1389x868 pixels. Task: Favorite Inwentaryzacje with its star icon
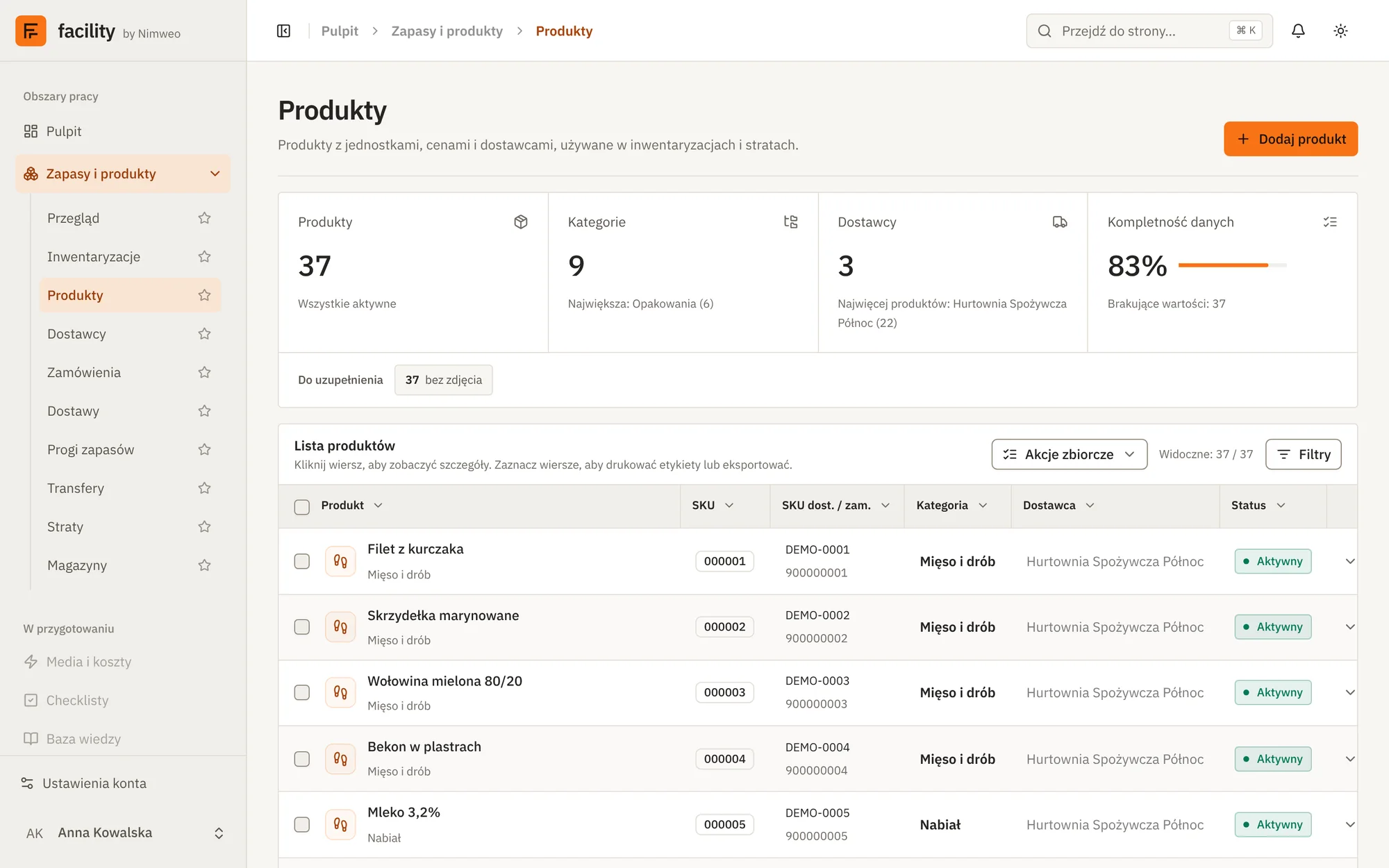(x=204, y=257)
